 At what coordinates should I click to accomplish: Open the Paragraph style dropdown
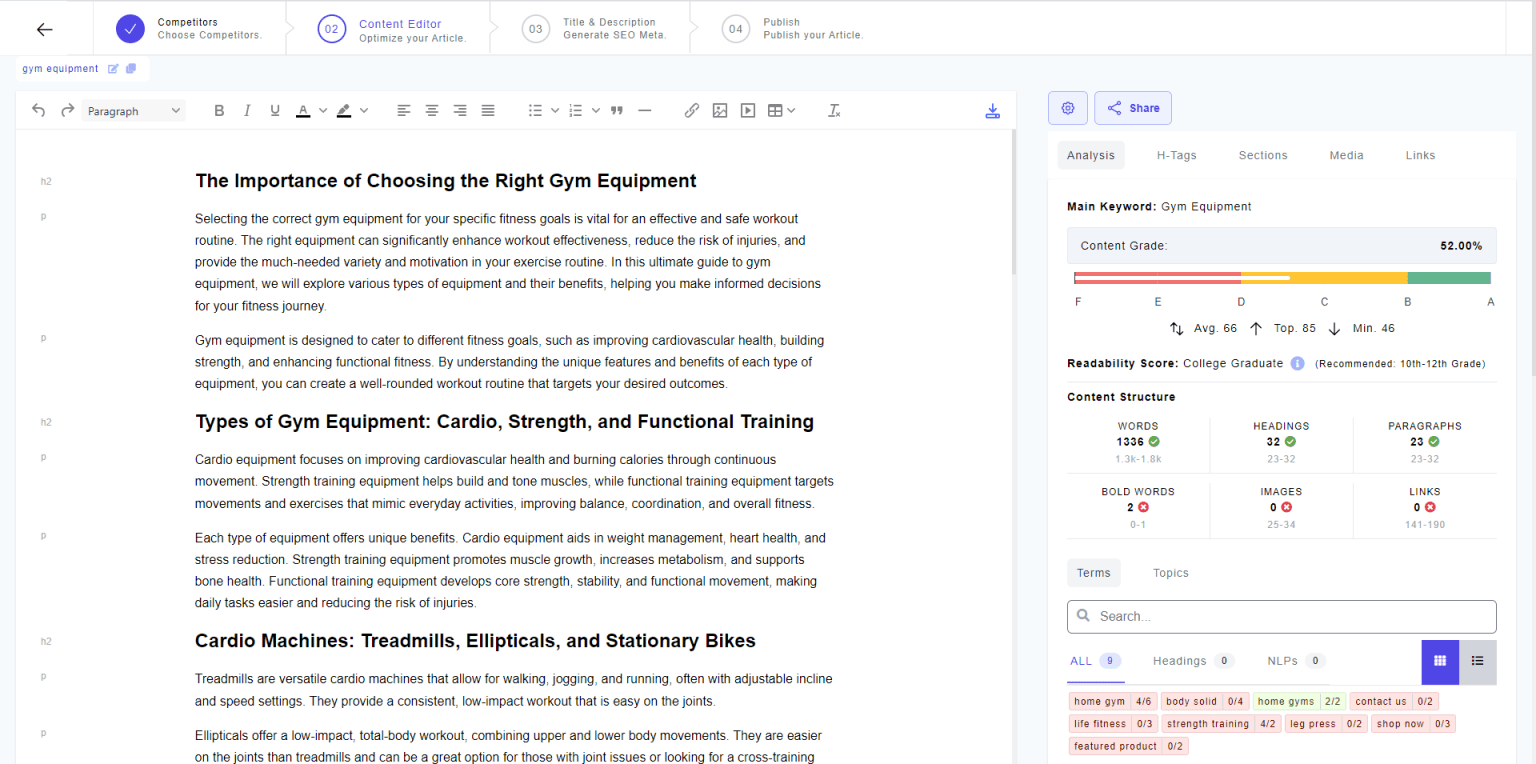(x=133, y=111)
